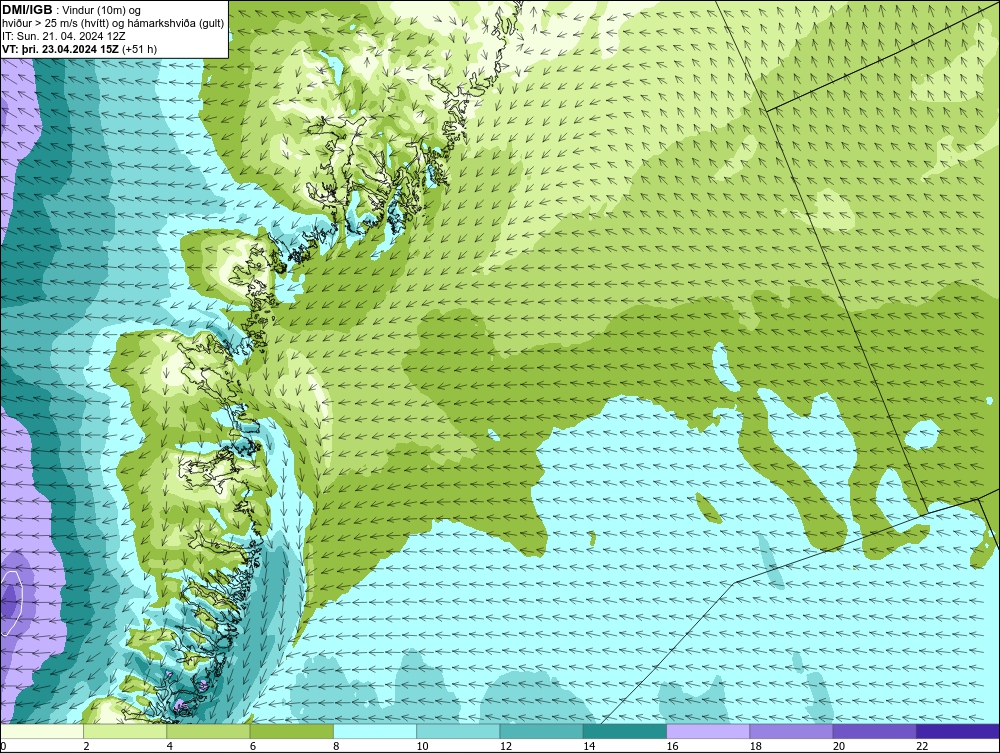Click the 0–2 m/s pale yellow legend swatch
1000x753 pixels.
pyautogui.click(x=42, y=731)
